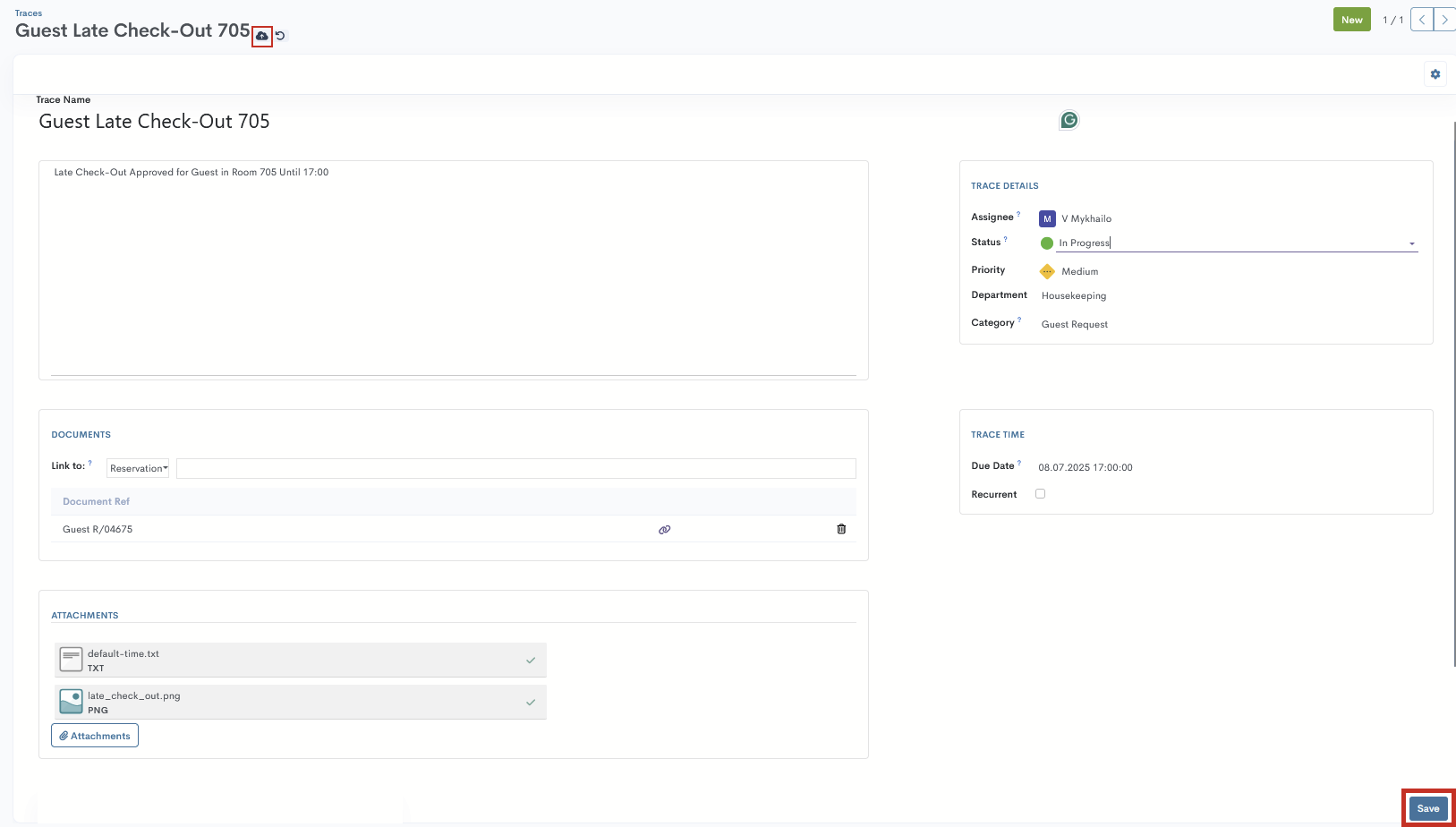Click the late_check_out.png image file icon

pos(71,702)
